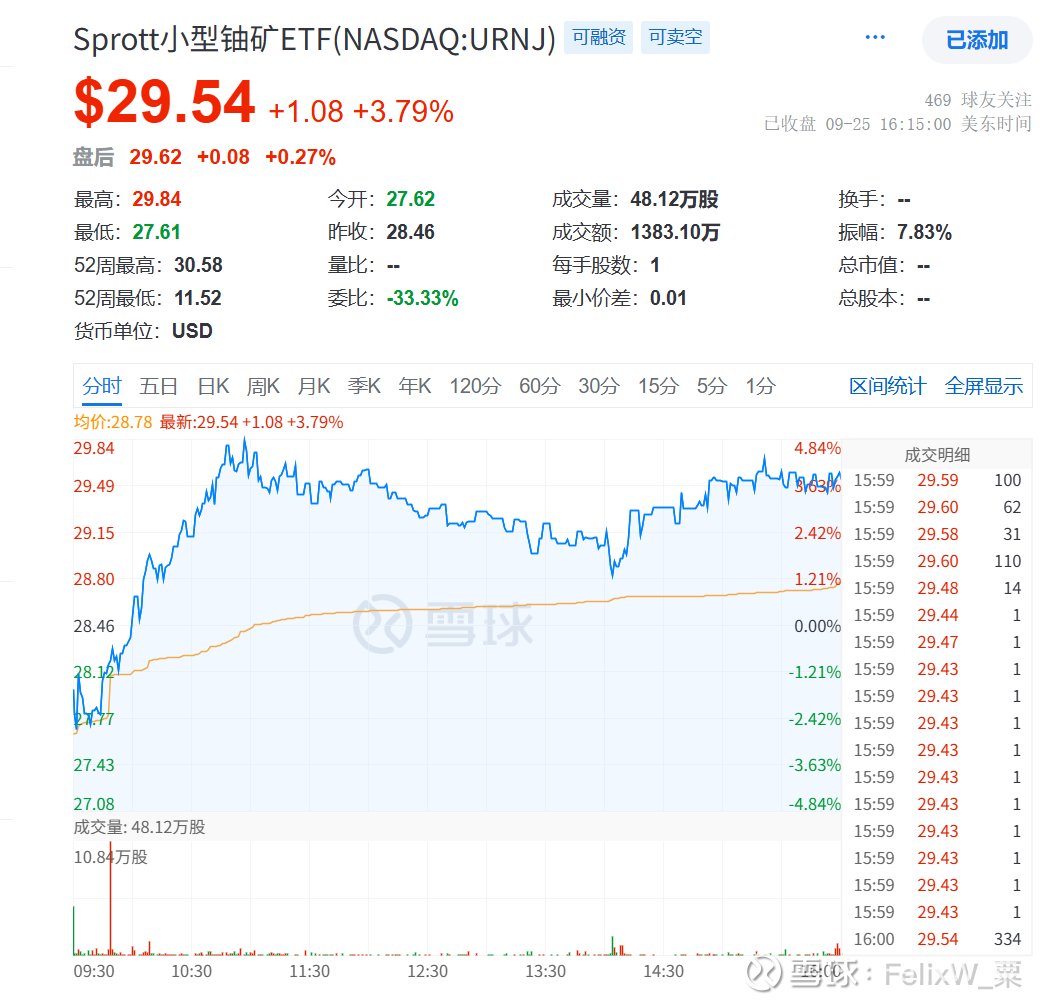Click the 成交量: 48.12万股 volume chart header
This screenshot has width=1053, height=1006.
click(139, 827)
